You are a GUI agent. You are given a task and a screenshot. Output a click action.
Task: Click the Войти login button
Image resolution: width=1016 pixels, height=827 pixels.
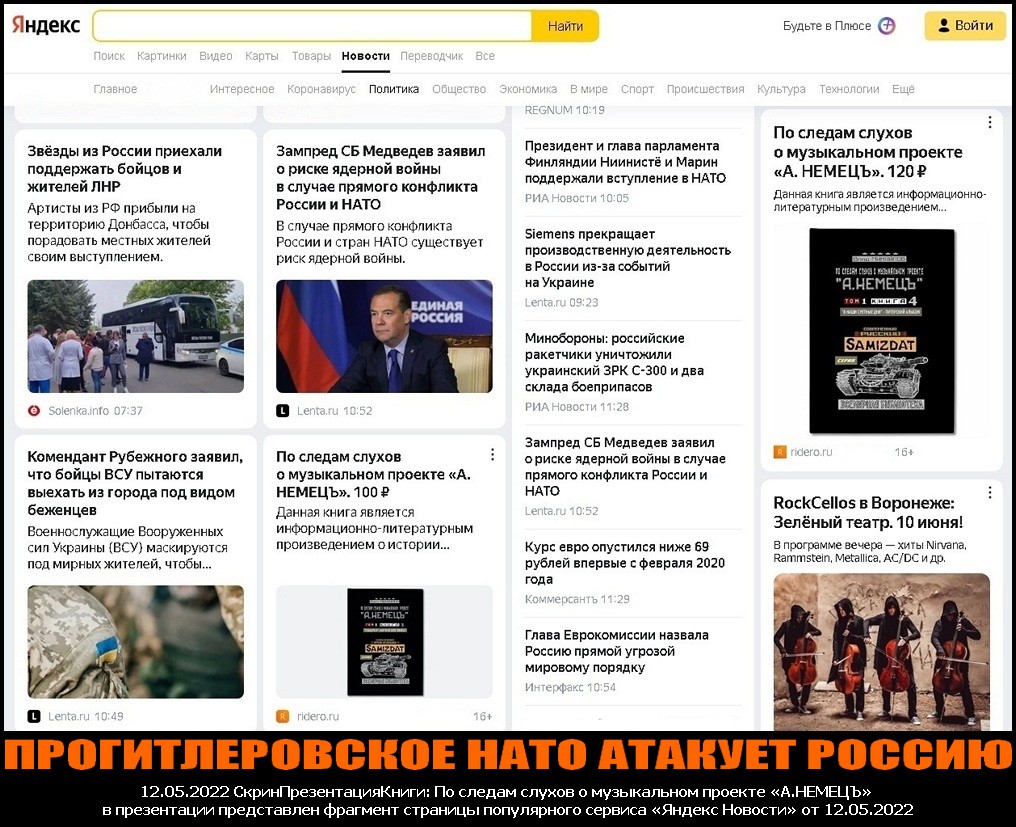[965, 25]
